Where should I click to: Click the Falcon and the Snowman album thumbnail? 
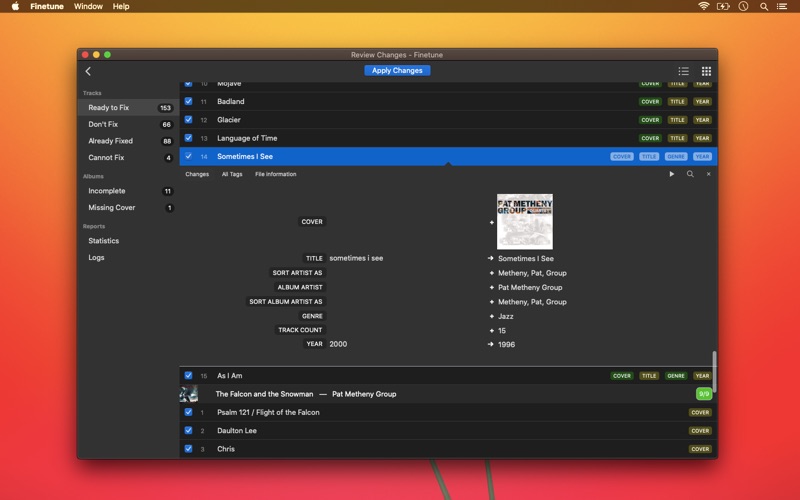coord(189,394)
